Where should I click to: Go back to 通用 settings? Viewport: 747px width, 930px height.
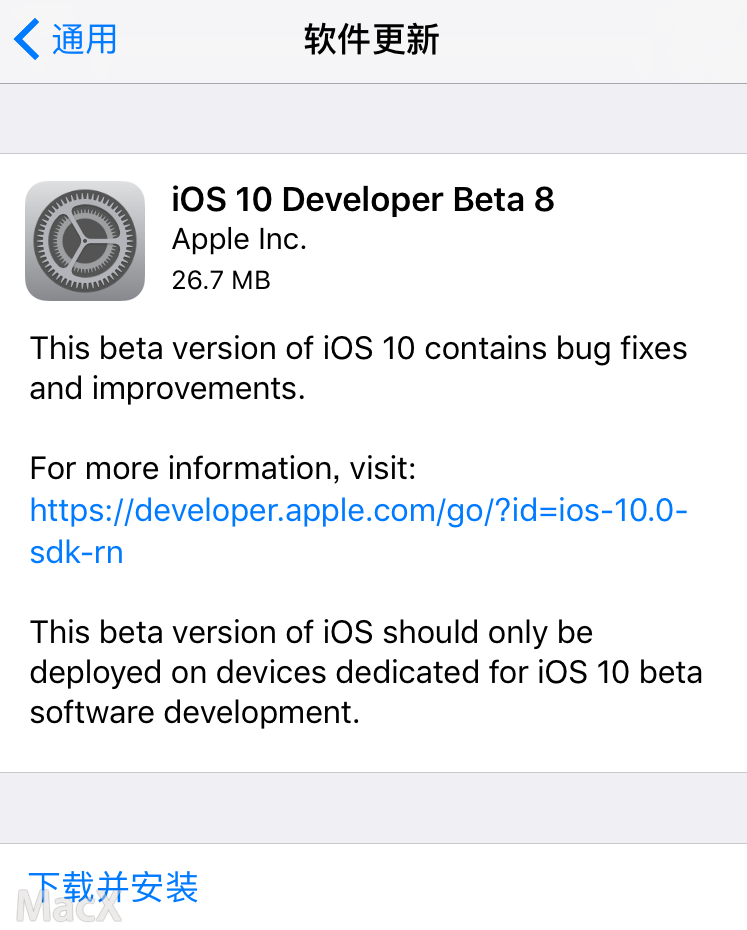click(x=84, y=40)
